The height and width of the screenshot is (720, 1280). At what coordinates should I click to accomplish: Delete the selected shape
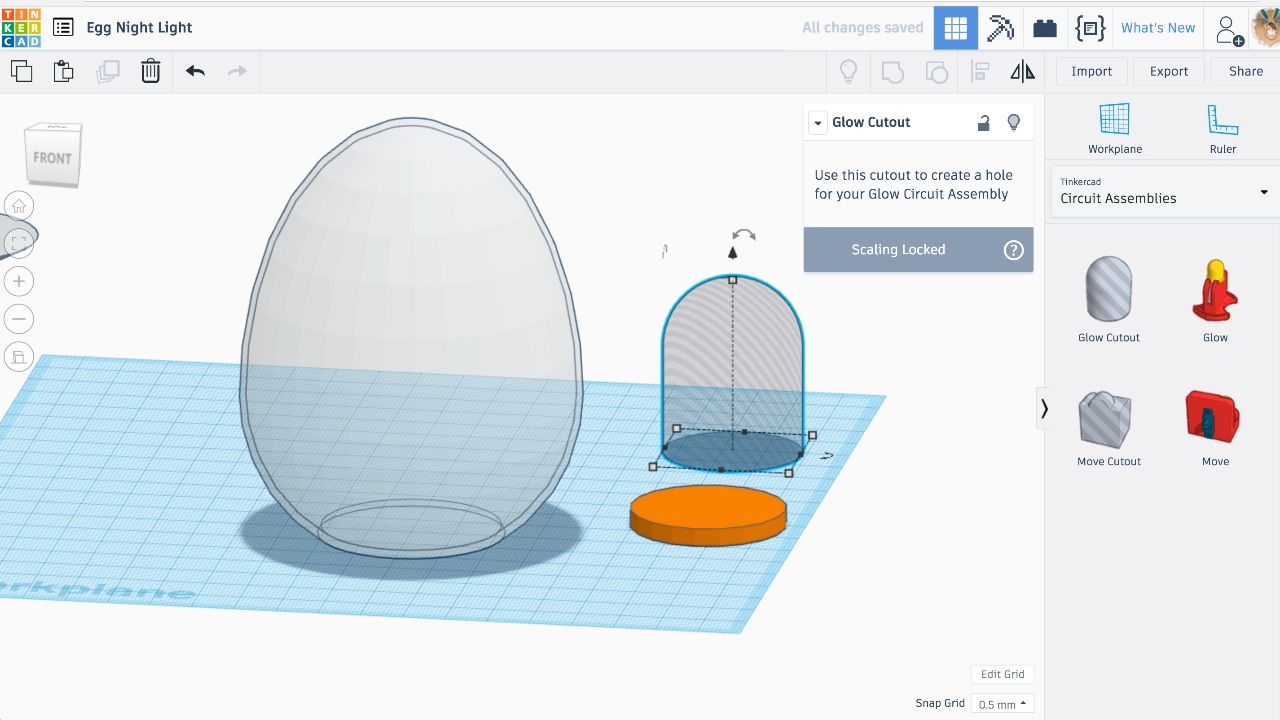150,71
